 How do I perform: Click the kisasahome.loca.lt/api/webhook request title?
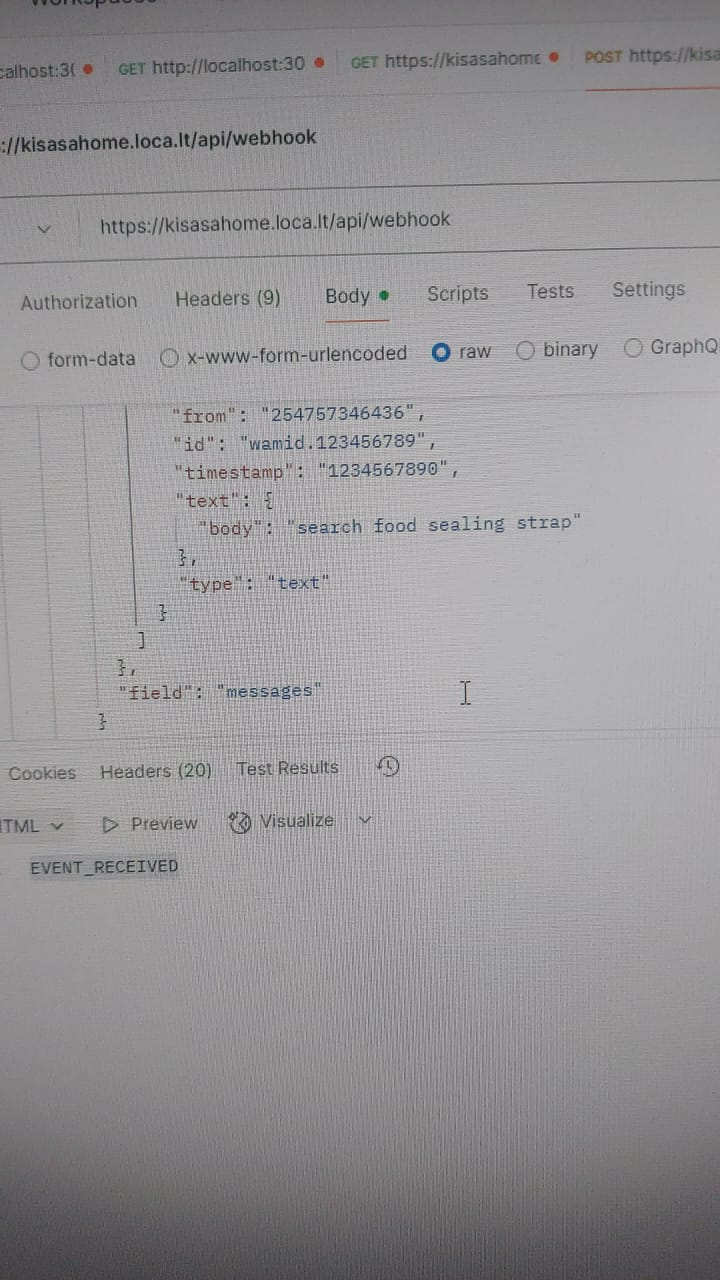(159, 140)
